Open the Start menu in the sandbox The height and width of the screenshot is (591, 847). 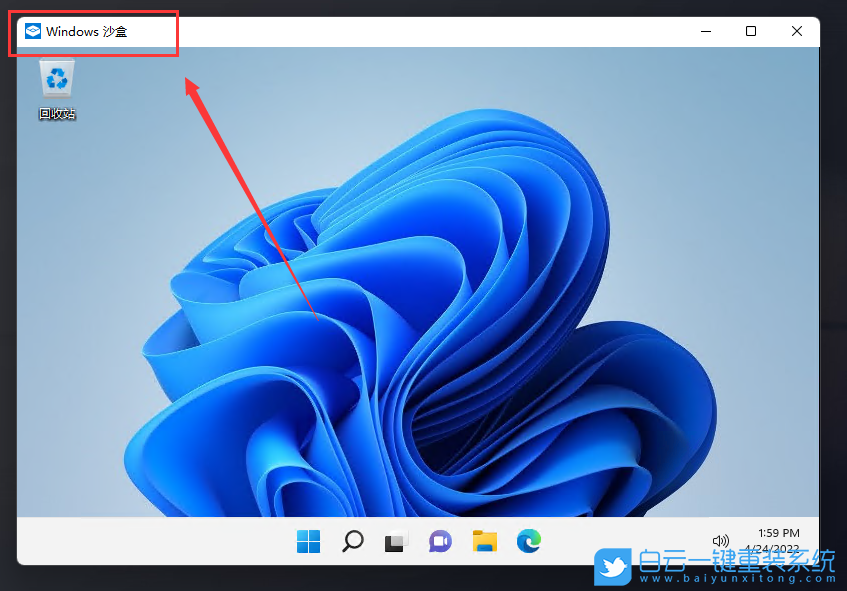tap(308, 540)
